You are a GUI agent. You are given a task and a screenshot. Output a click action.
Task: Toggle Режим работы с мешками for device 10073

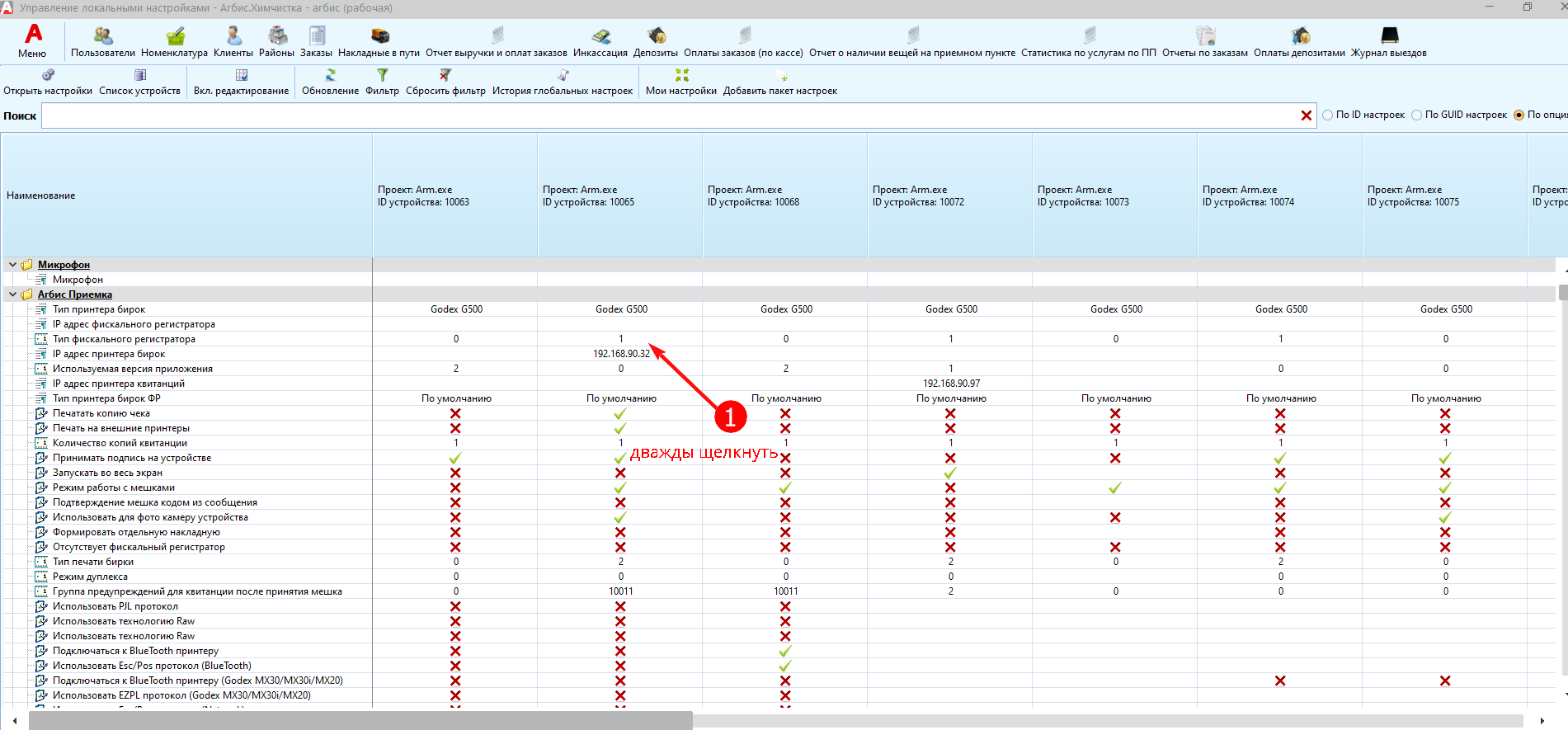pyautogui.click(x=1115, y=487)
